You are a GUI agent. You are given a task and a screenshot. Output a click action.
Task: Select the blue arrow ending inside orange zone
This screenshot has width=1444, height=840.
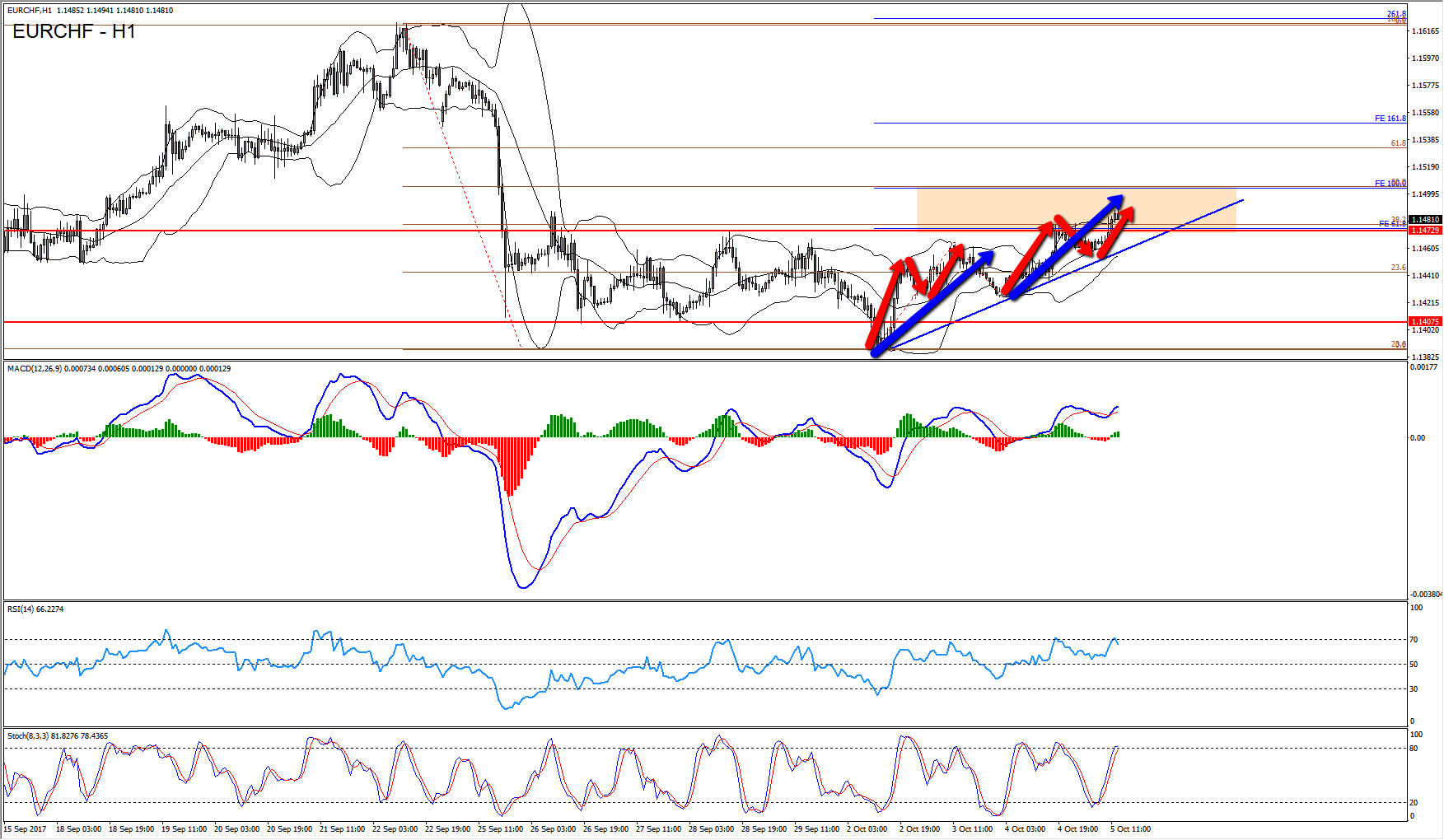tap(1064, 246)
